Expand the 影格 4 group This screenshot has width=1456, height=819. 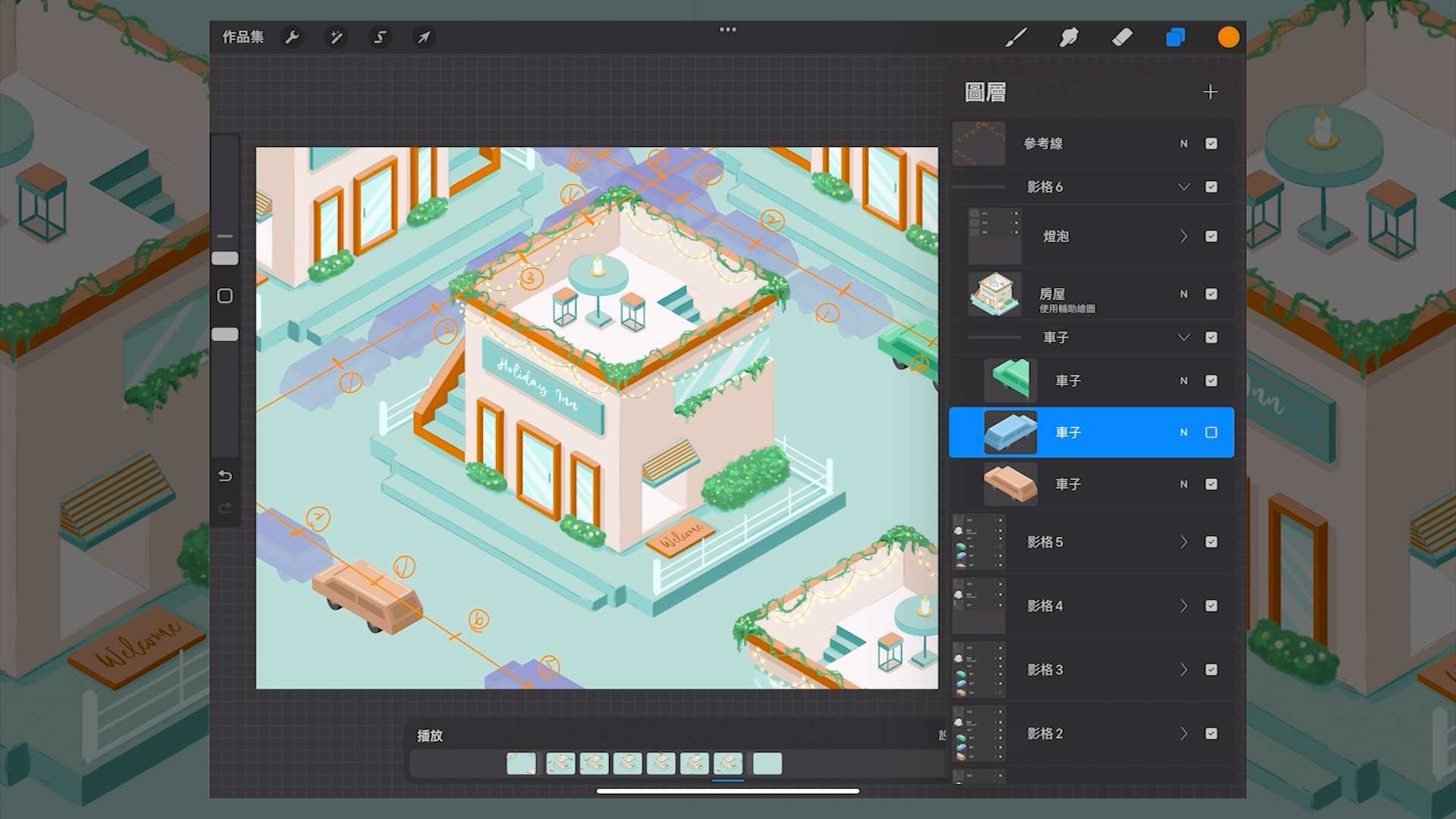point(1183,606)
